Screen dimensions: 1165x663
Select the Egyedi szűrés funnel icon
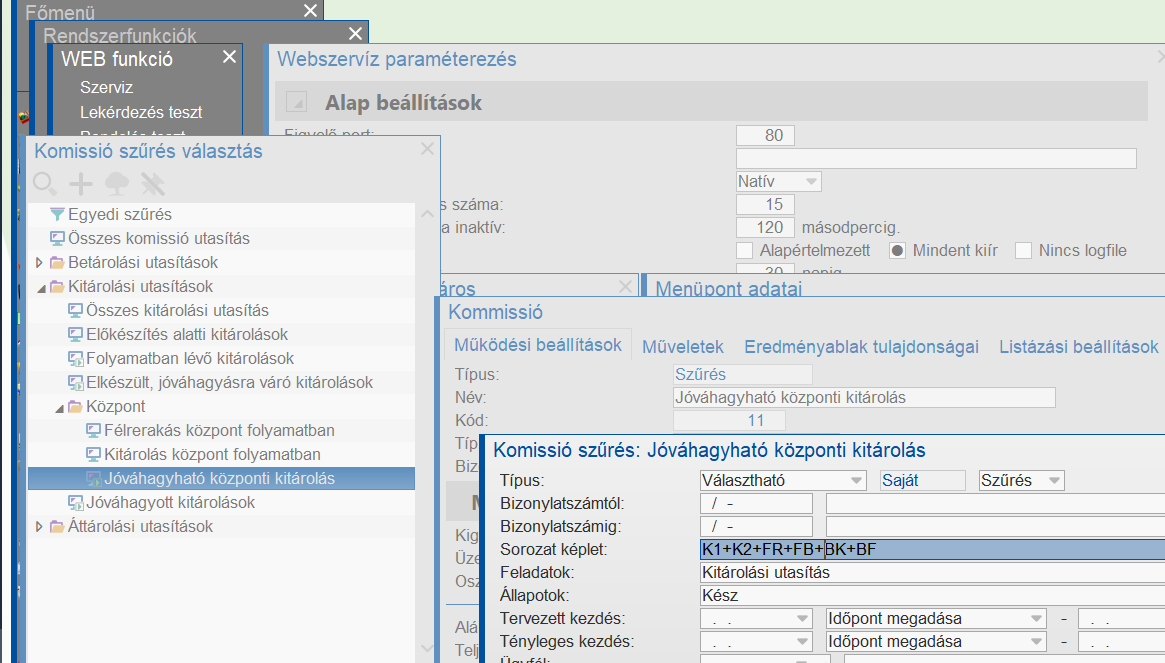pyautogui.click(x=57, y=214)
